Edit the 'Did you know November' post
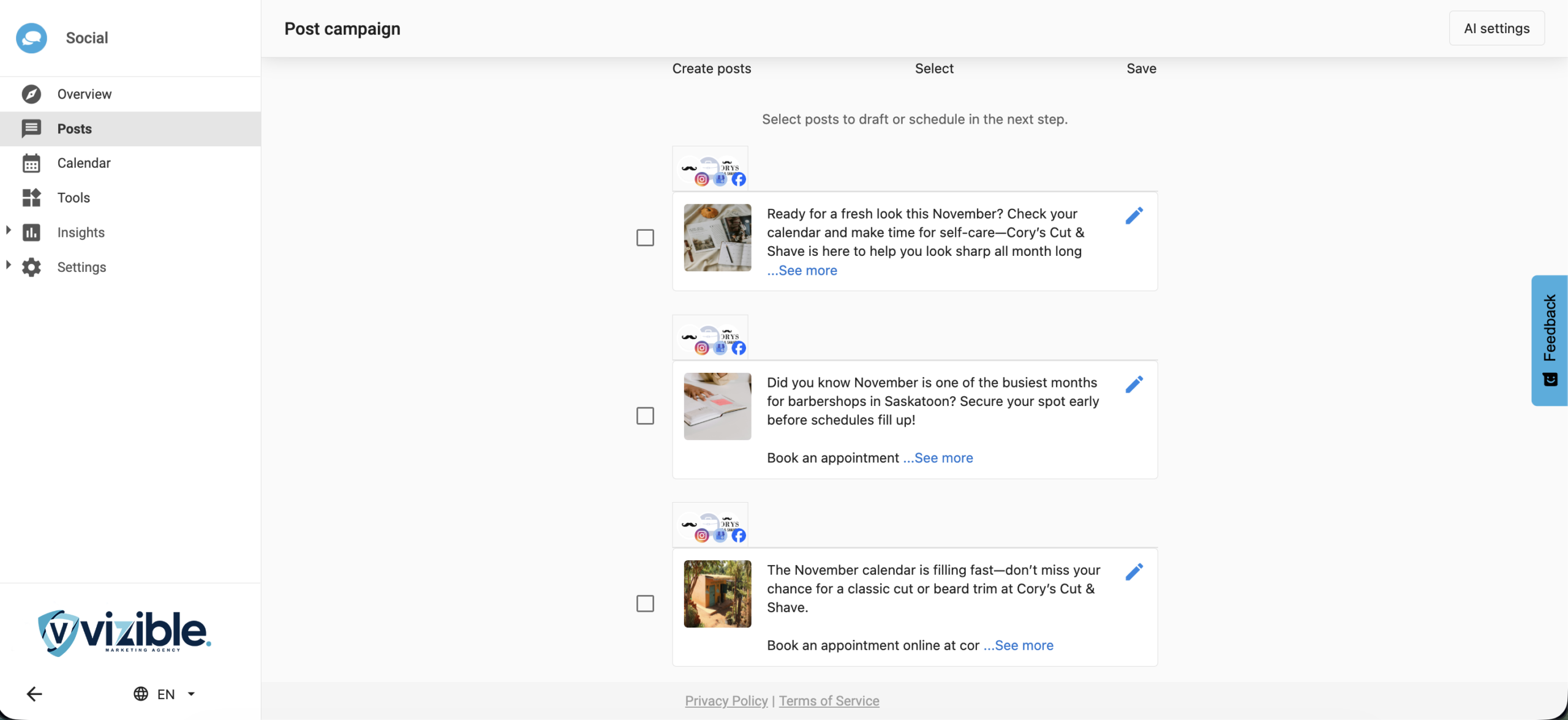 (x=1134, y=384)
